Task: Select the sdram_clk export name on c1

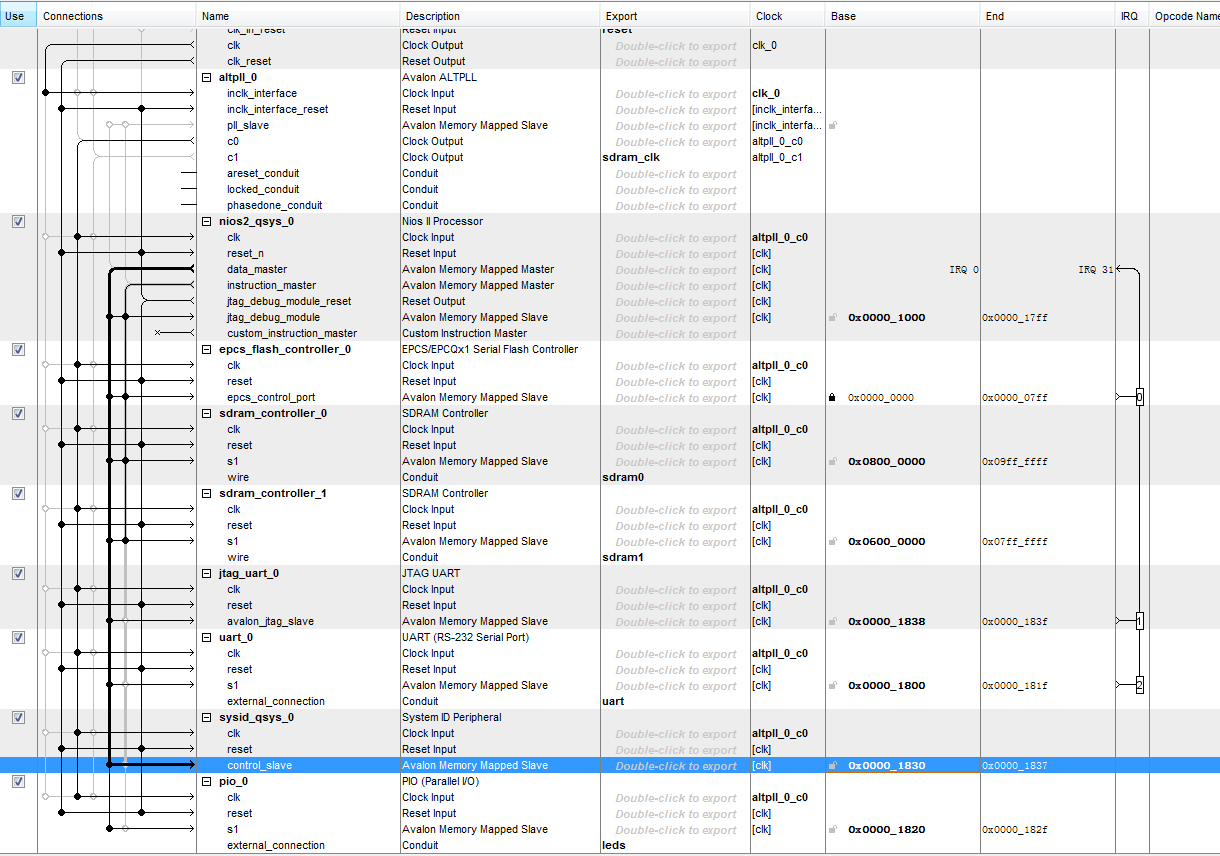Action: tap(631, 158)
